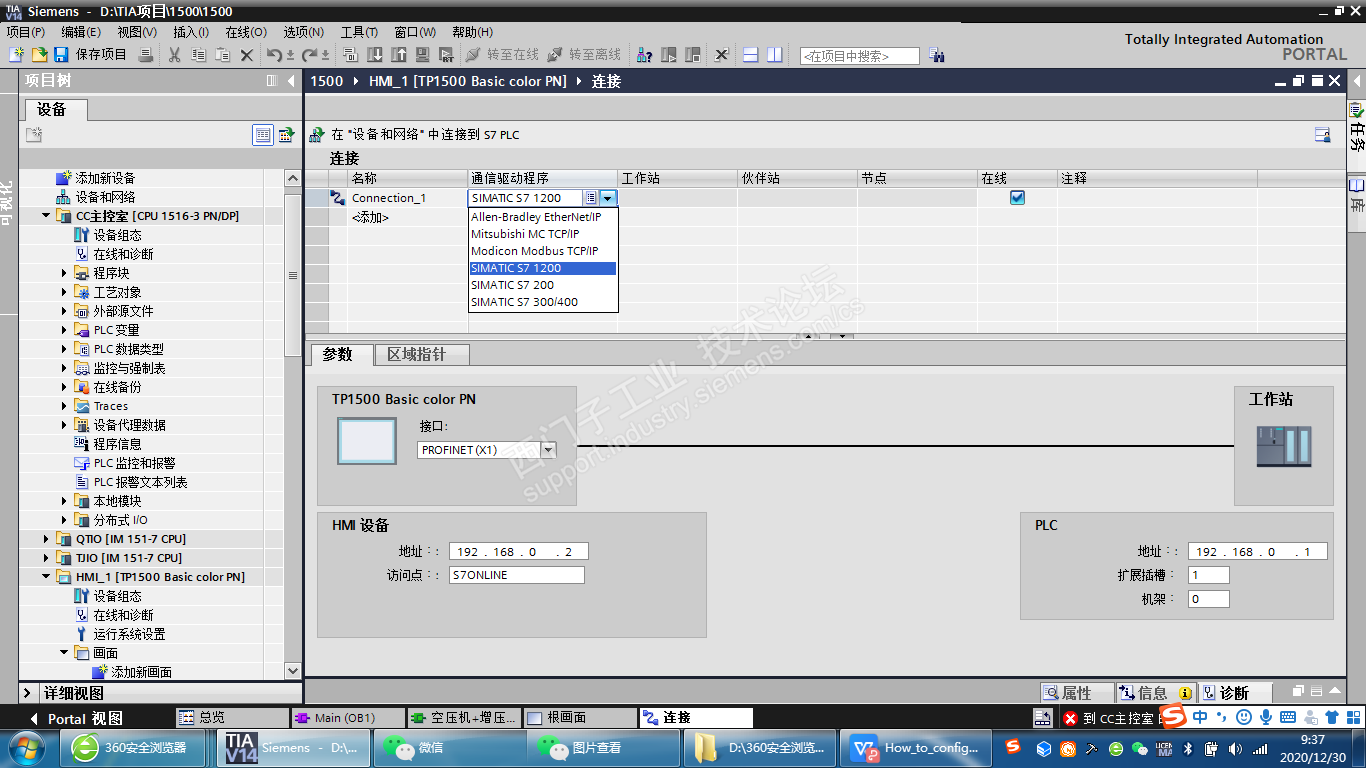
Task: Click the Print icon in toolbar
Action: tap(146, 55)
